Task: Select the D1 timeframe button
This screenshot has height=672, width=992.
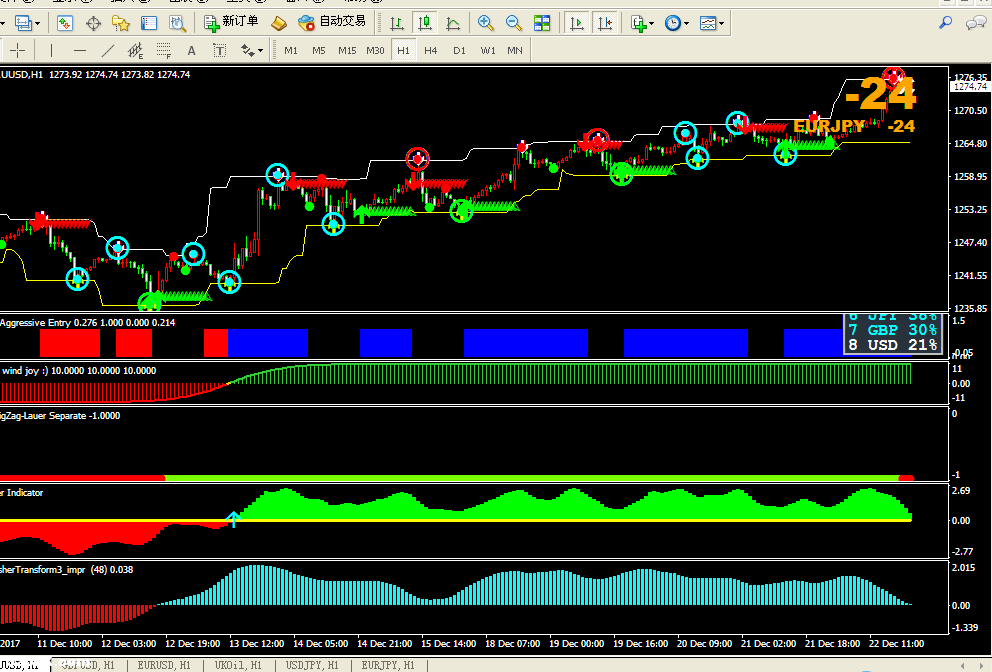Action: point(459,51)
